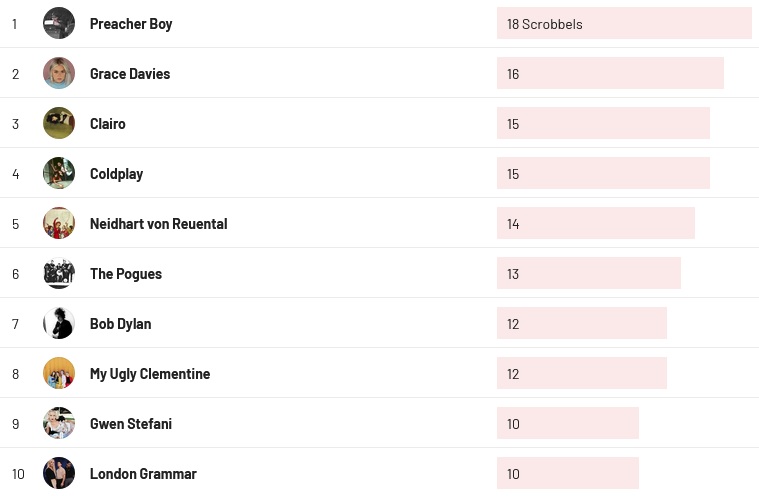
Task: Select Grace Davies' 16 scrobble bar
Action: [x=610, y=73]
